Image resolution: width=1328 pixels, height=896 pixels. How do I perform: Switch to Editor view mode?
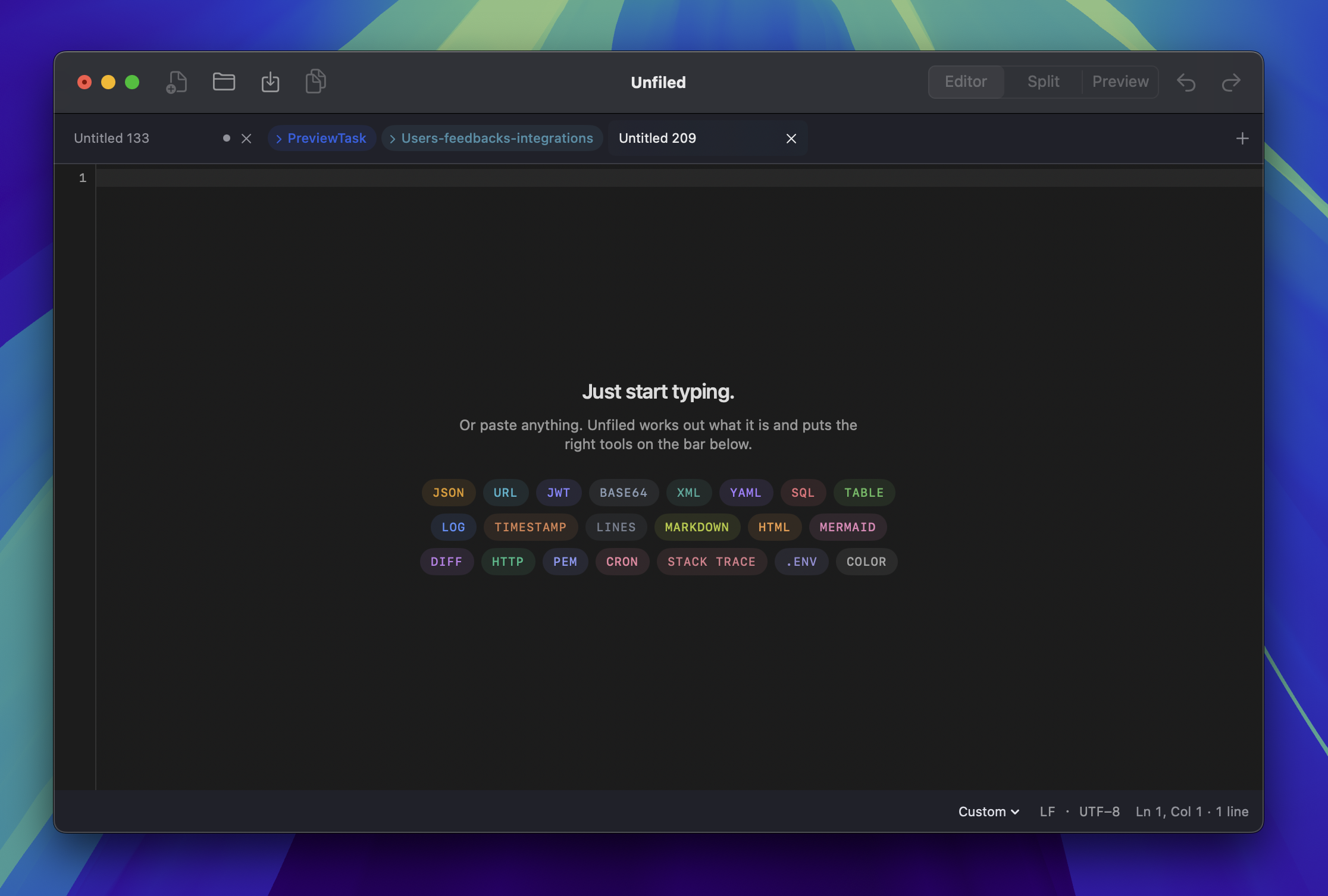tap(966, 82)
